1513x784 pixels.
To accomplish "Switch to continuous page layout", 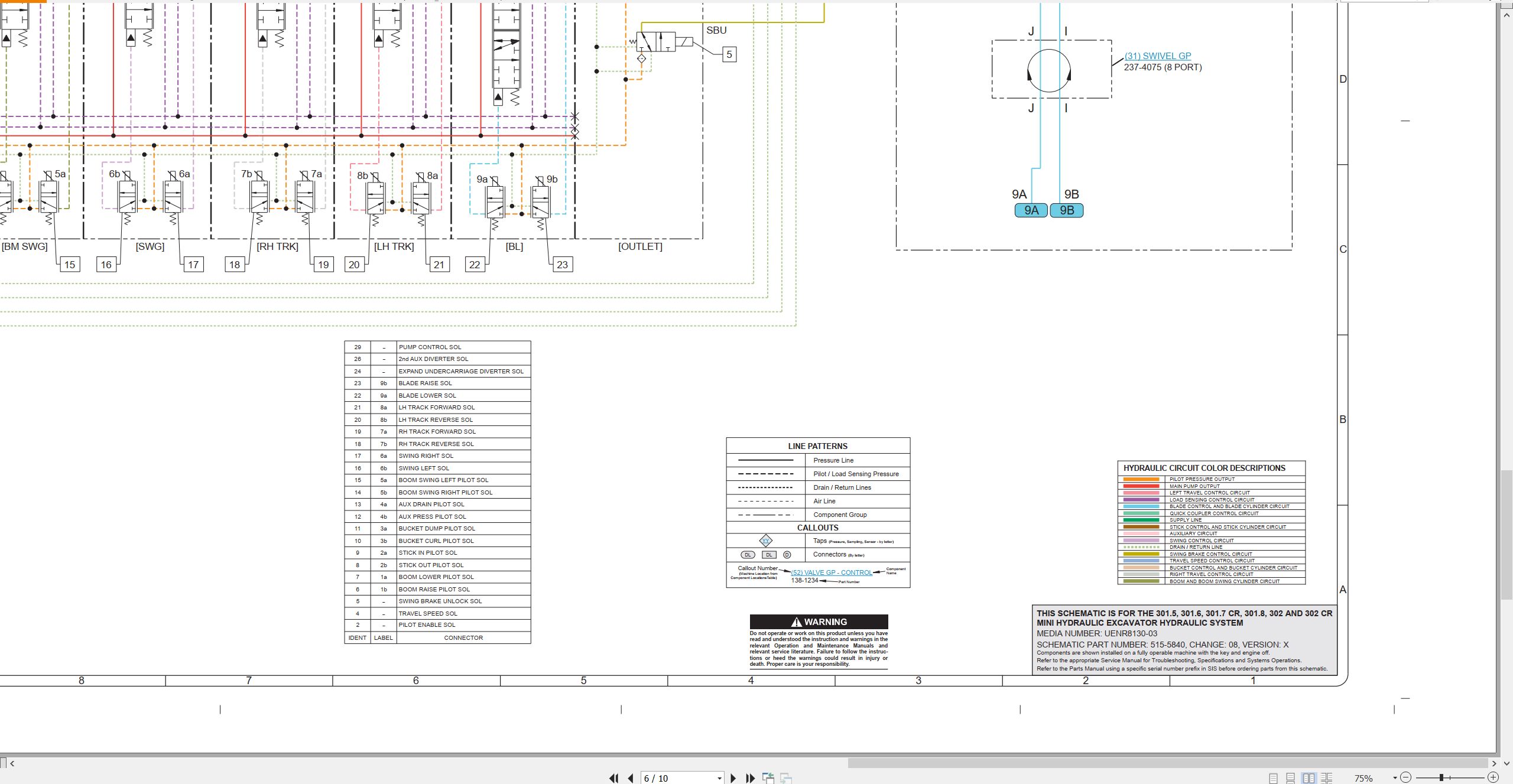I will coord(1291,778).
